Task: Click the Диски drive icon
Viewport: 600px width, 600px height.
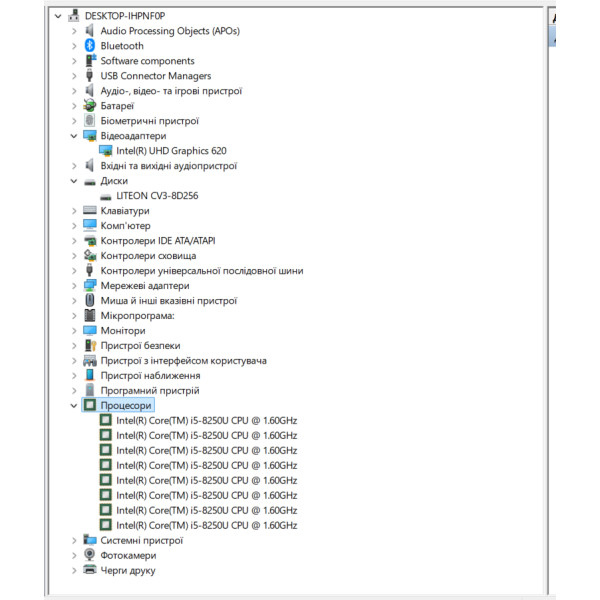Action: [x=90, y=182]
